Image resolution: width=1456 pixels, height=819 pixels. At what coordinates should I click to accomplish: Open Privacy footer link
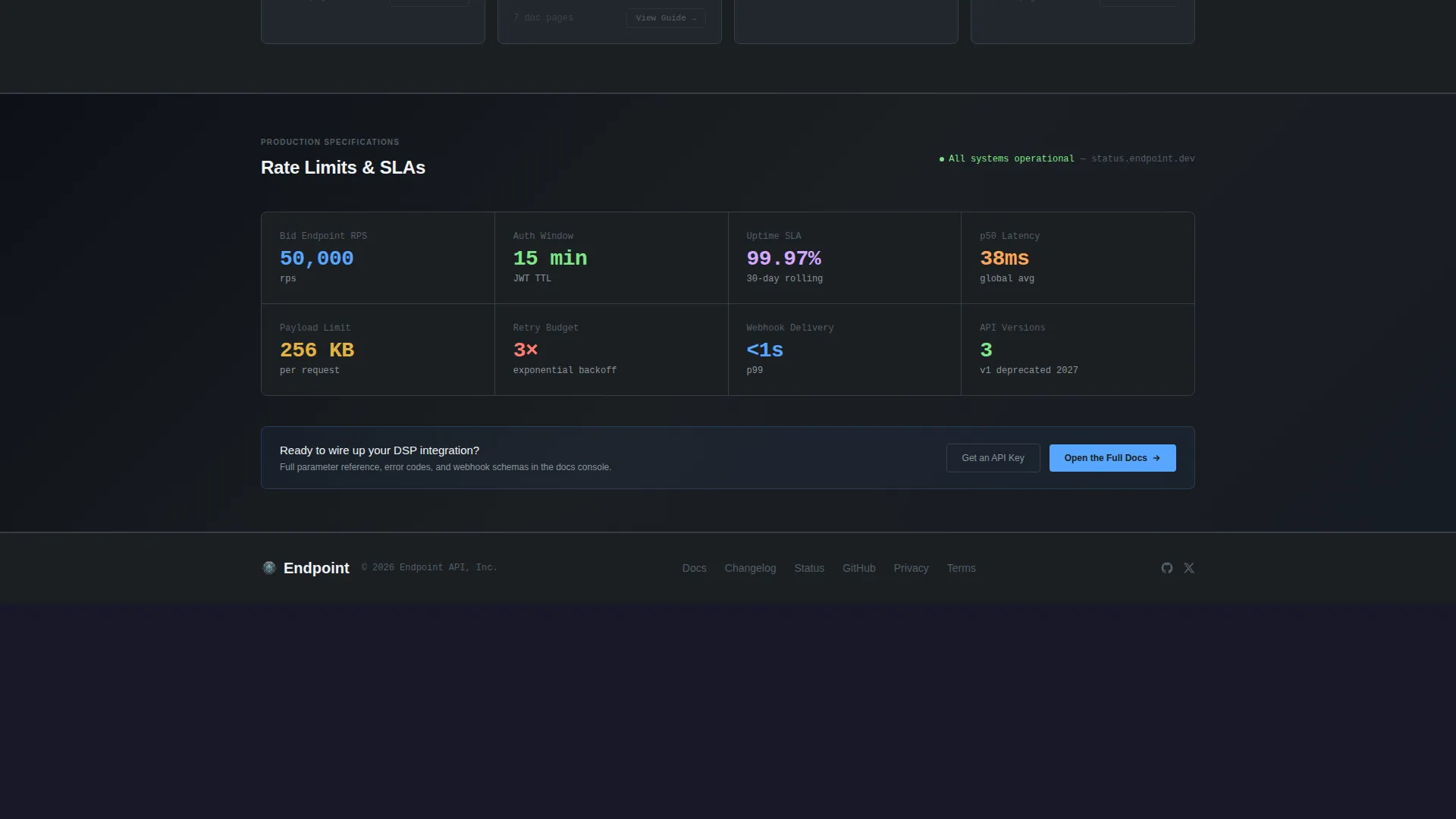click(911, 568)
